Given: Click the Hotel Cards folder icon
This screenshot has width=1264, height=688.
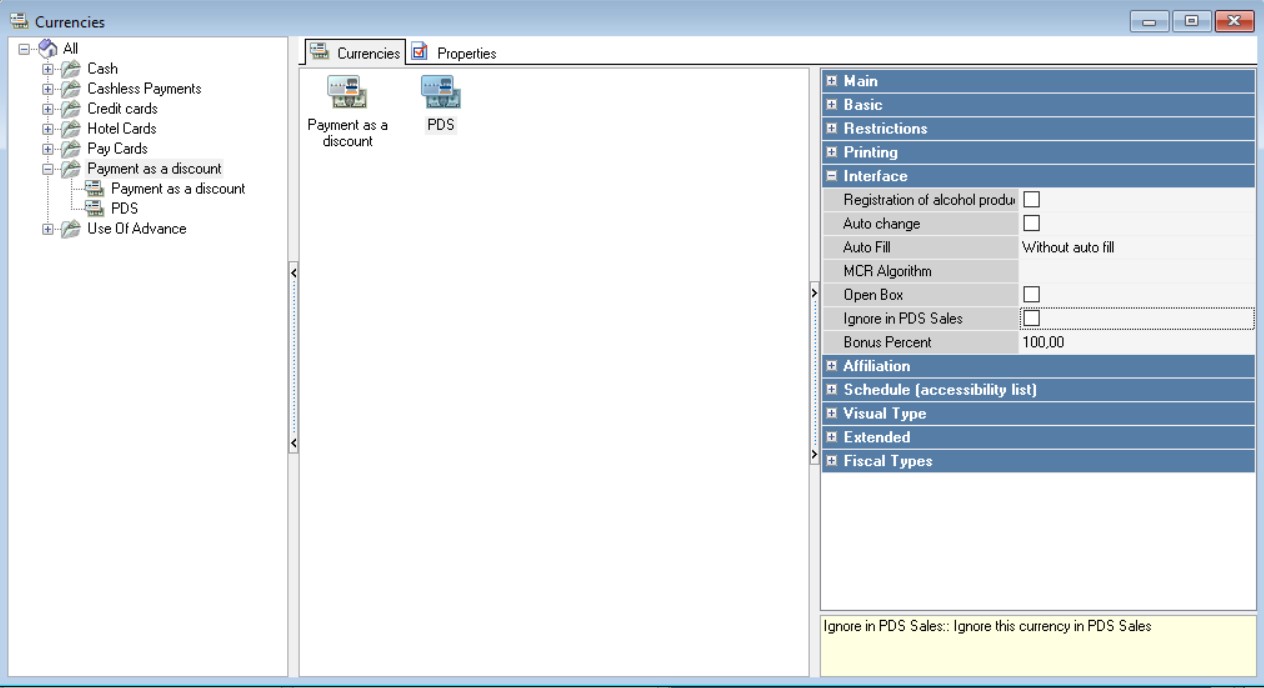Looking at the screenshot, I should click(x=70, y=129).
